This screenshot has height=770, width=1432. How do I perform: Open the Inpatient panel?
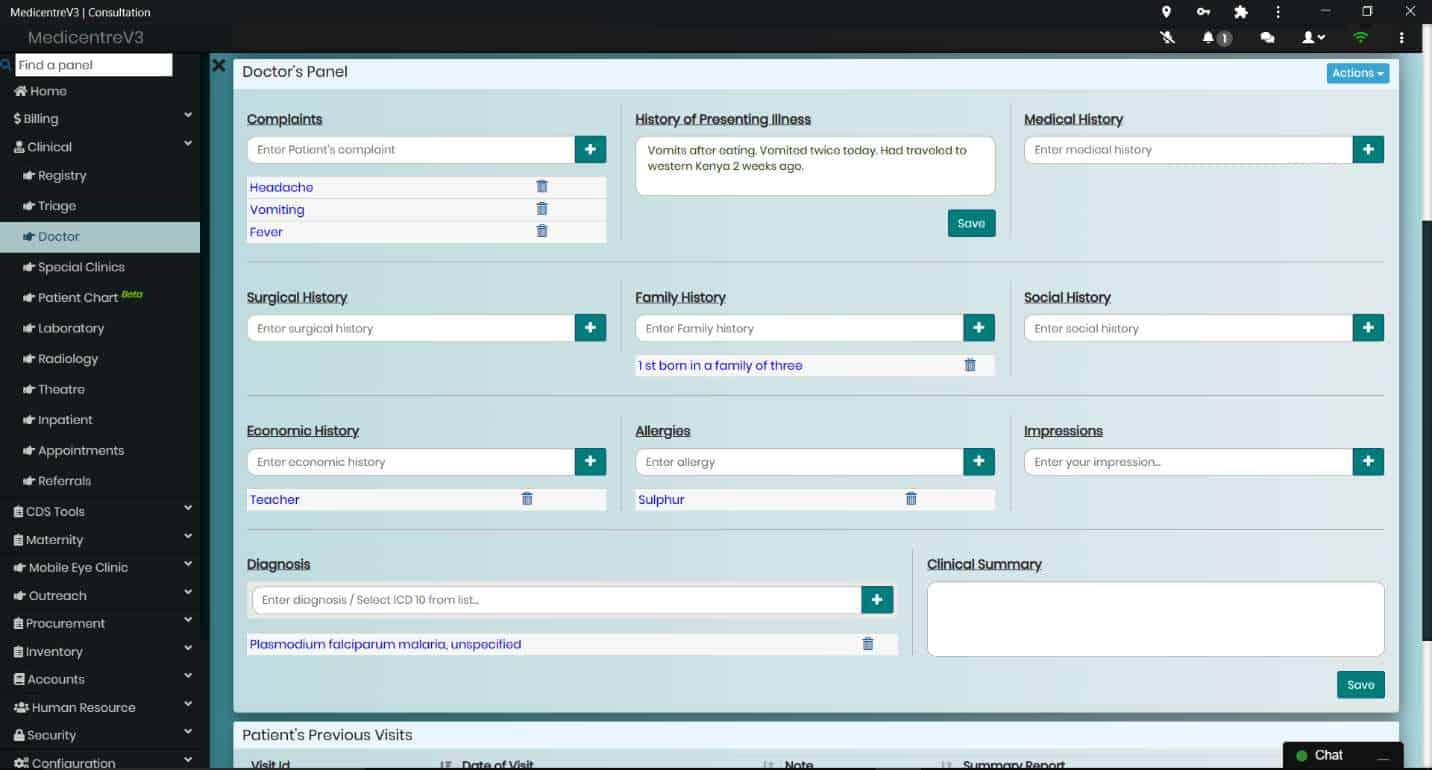pyautogui.click(x=57, y=419)
